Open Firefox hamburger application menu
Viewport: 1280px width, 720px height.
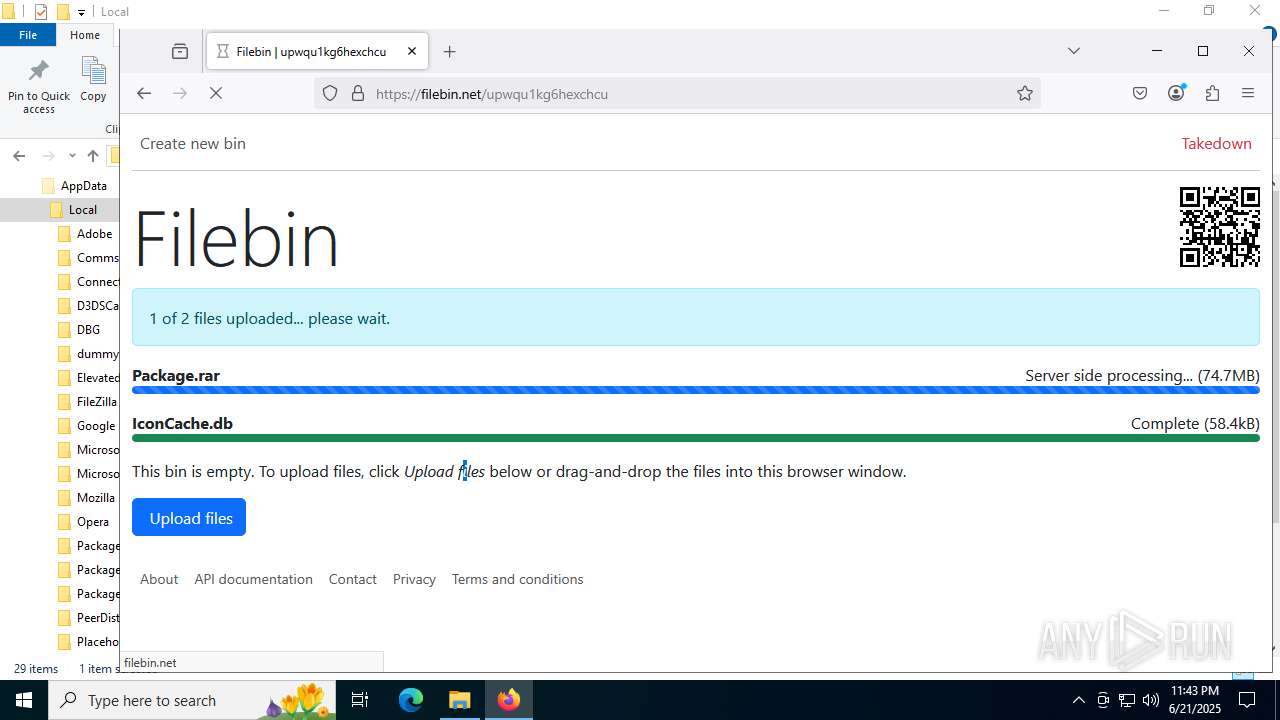1248,93
